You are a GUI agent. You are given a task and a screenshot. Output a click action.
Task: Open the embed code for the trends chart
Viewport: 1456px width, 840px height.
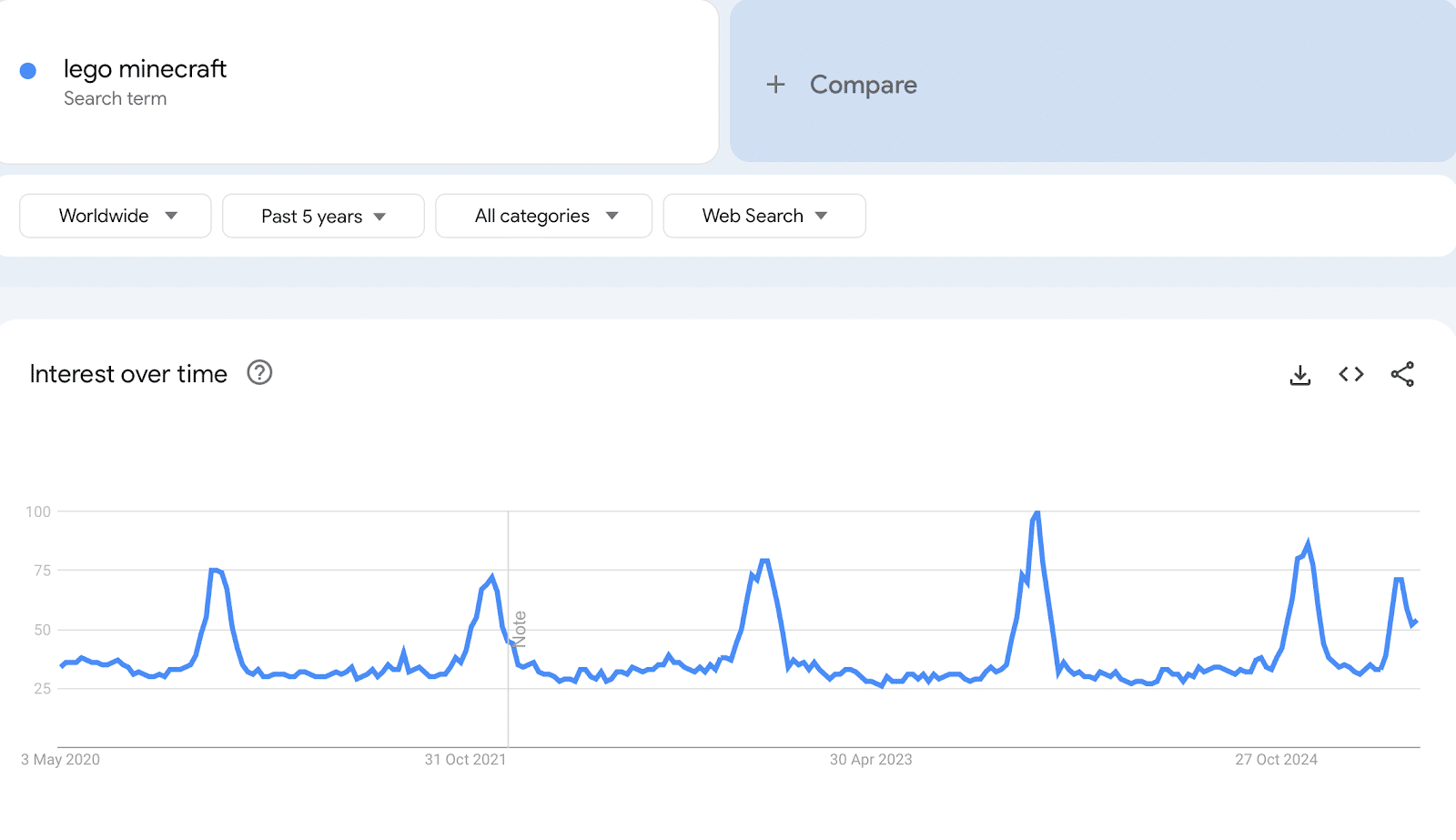(x=1350, y=374)
